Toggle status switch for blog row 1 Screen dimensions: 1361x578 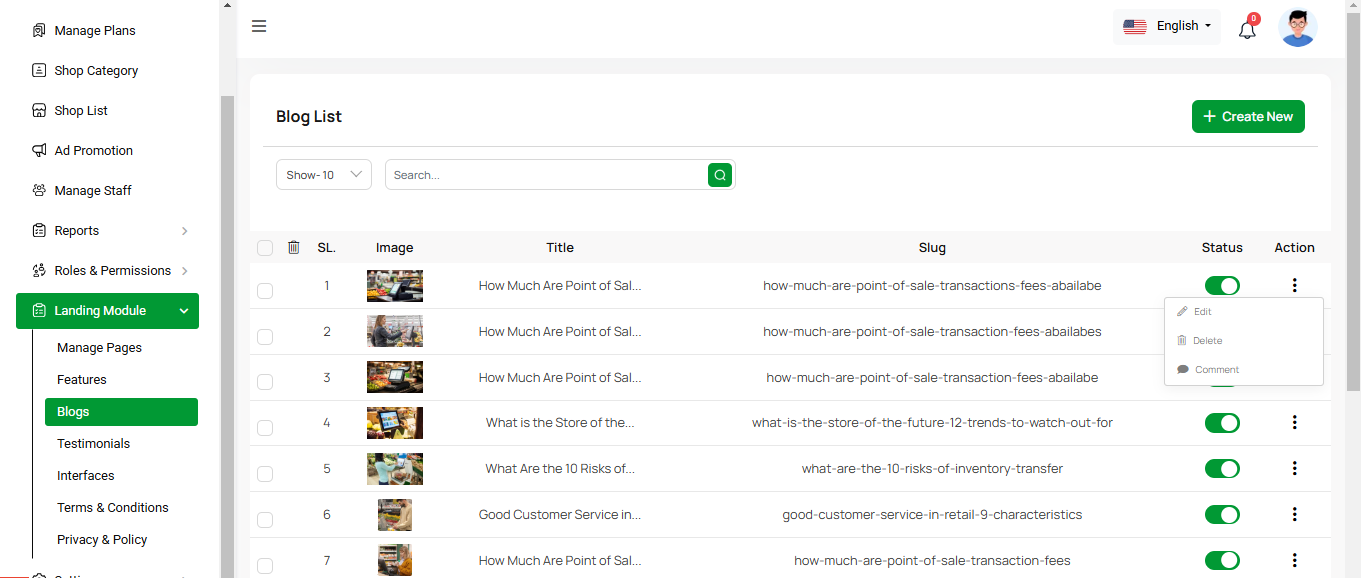[x=1221, y=286]
